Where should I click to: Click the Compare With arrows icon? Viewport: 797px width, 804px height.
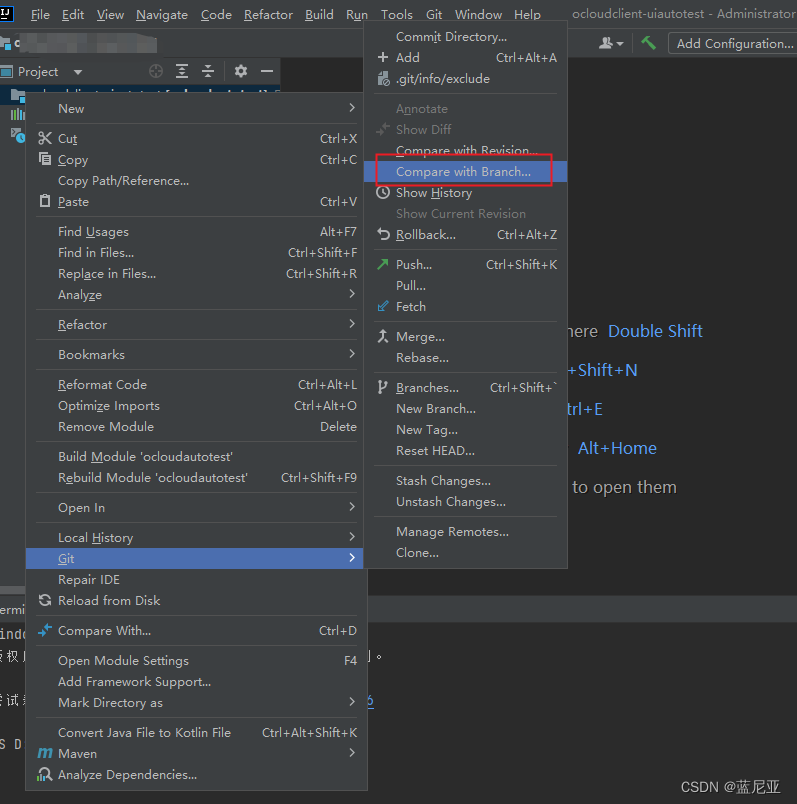[45, 630]
